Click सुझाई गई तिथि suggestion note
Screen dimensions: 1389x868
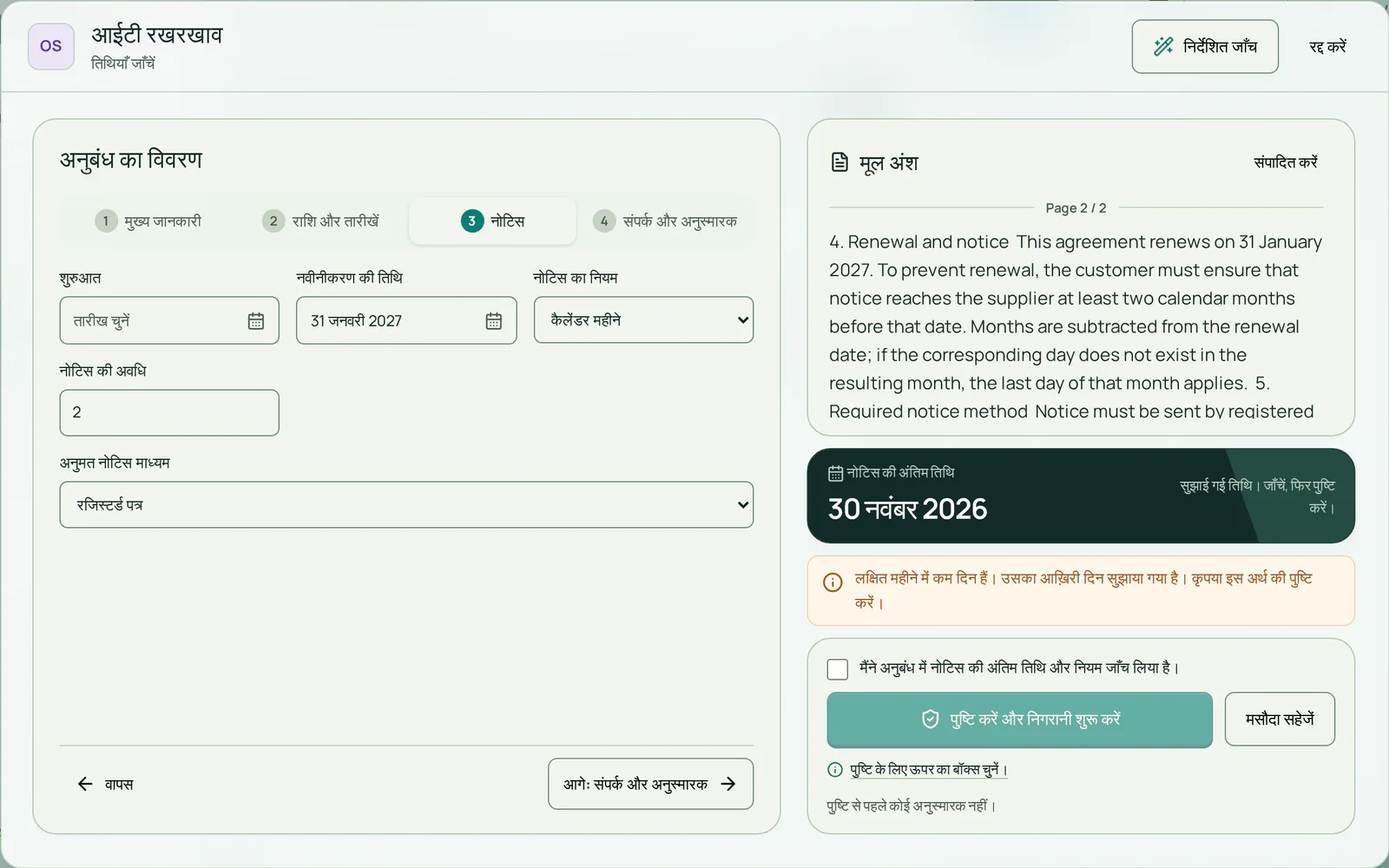click(x=1257, y=496)
